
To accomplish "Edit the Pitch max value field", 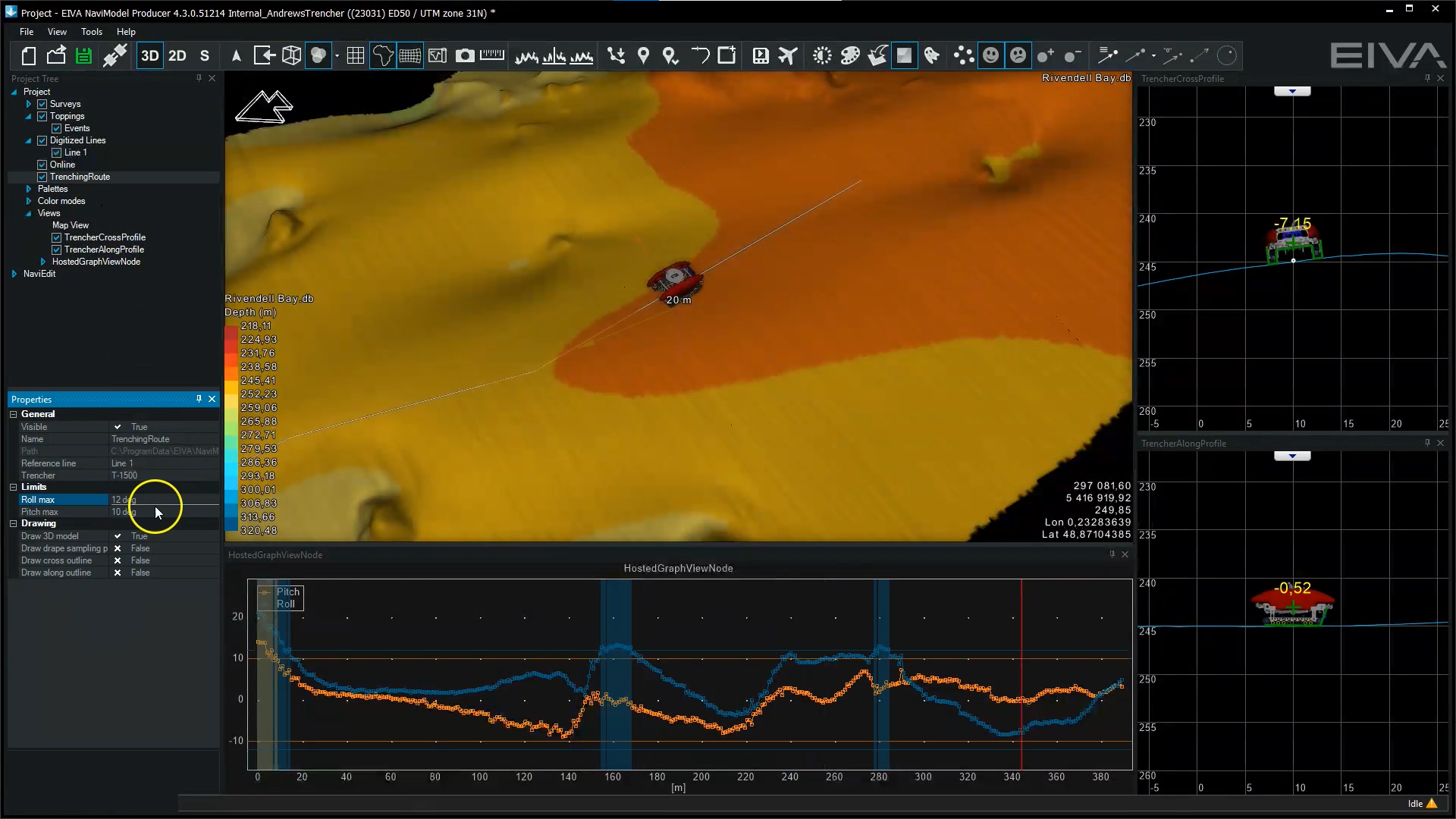I will click(165, 512).
